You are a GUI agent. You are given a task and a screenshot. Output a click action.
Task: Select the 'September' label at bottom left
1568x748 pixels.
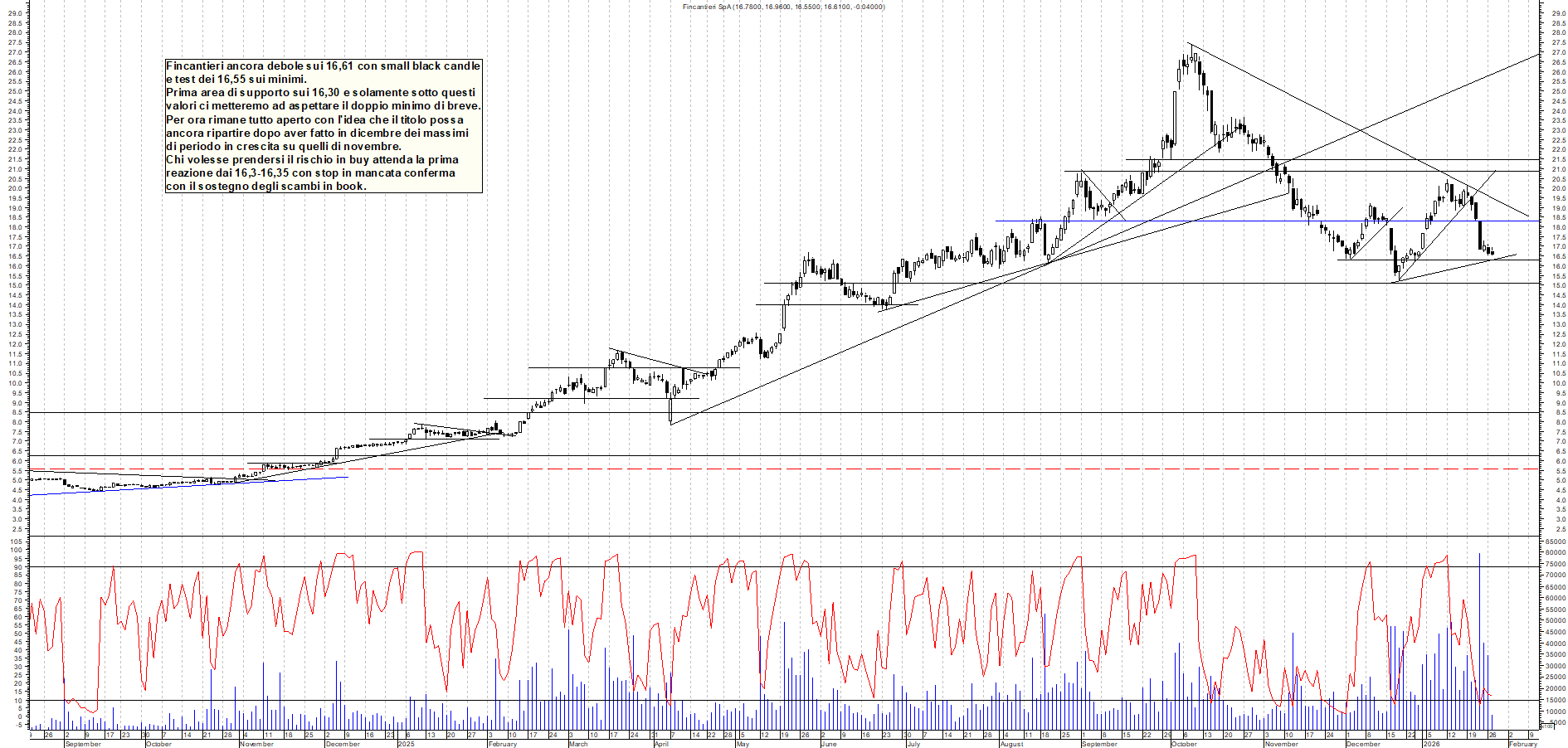(83, 744)
